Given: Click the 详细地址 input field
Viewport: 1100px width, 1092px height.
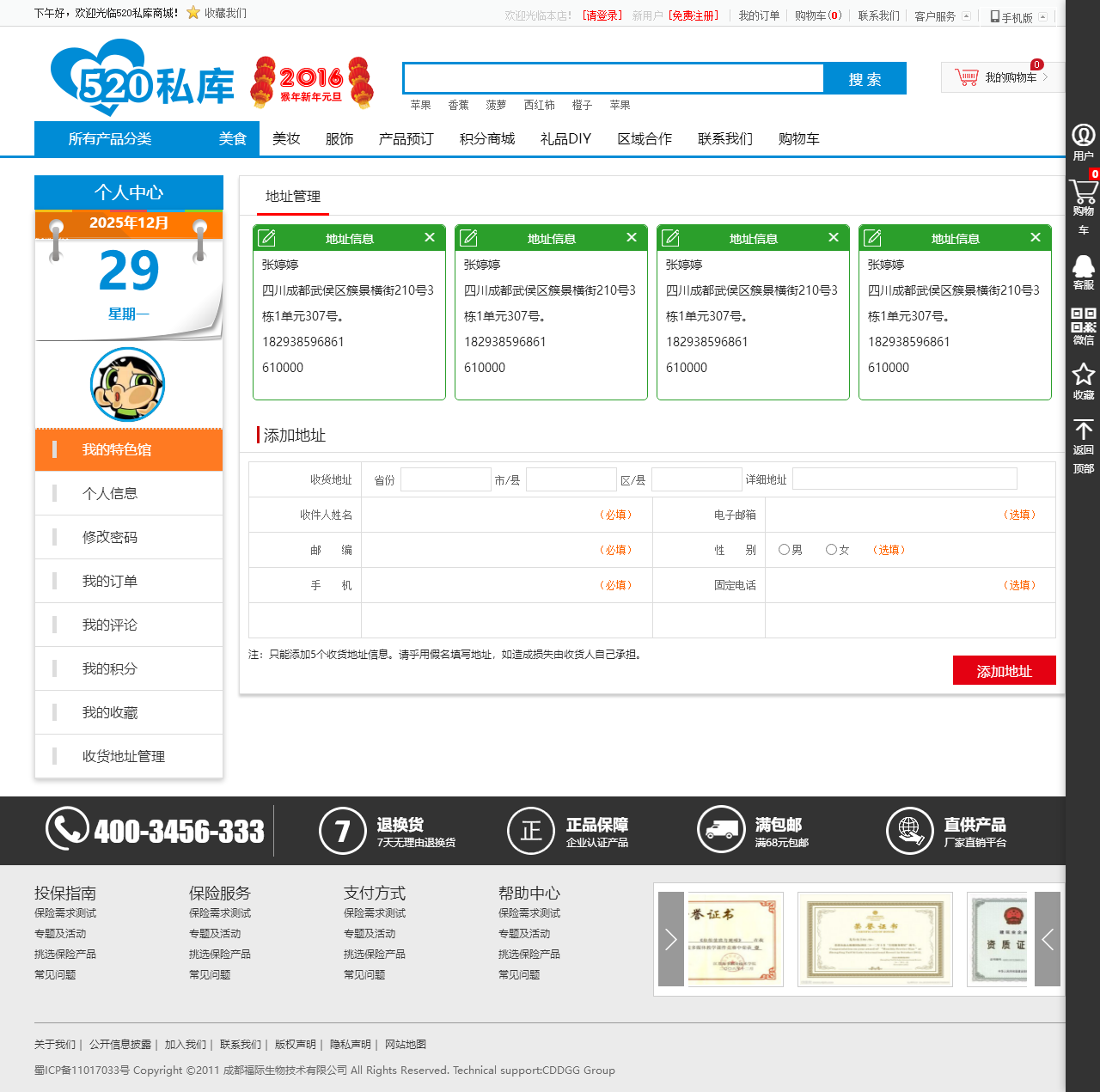Looking at the screenshot, I should (x=904, y=479).
